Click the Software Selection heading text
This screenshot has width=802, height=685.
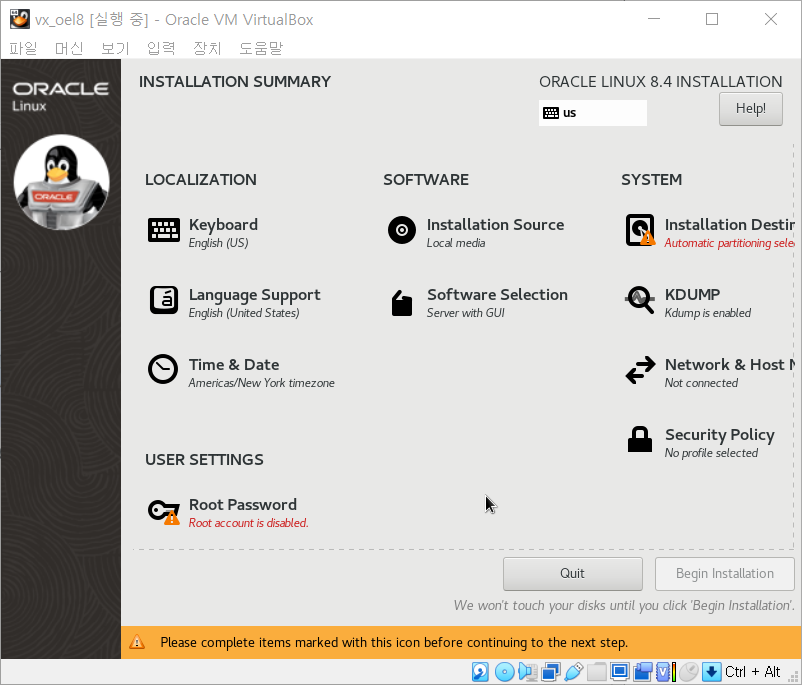[497, 295]
